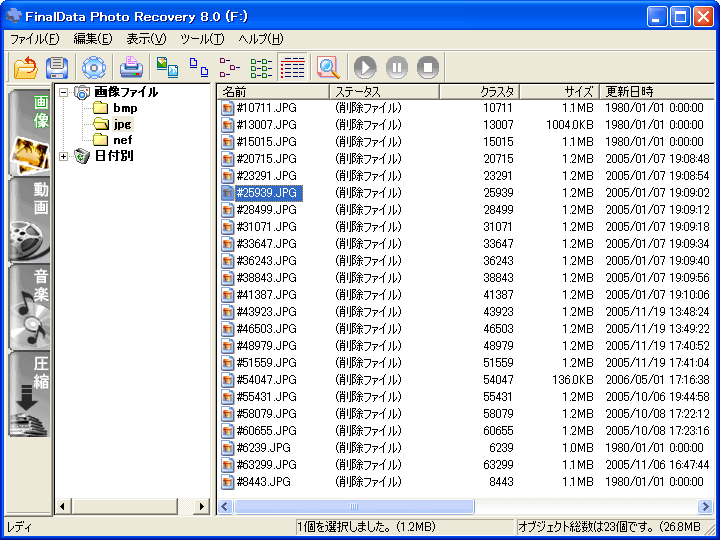Select the 日付別 tree item
Viewport: 720px width, 540px height.
coord(114,156)
